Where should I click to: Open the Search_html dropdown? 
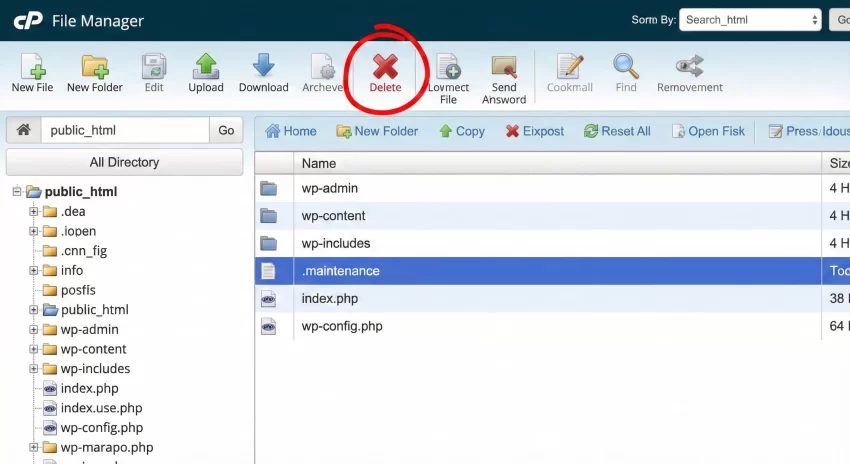pyautogui.click(x=750, y=20)
